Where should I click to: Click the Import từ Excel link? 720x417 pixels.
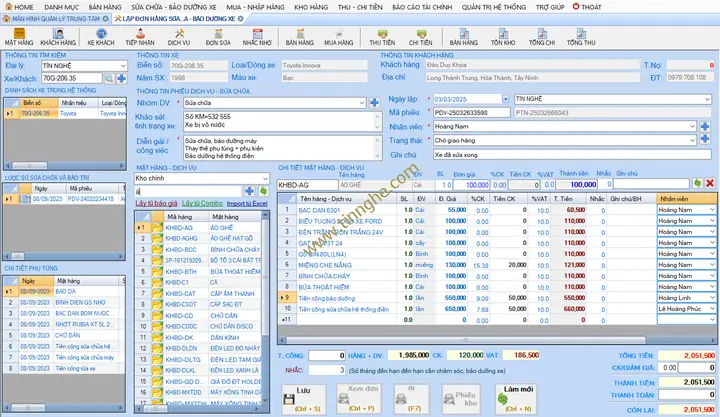248,203
